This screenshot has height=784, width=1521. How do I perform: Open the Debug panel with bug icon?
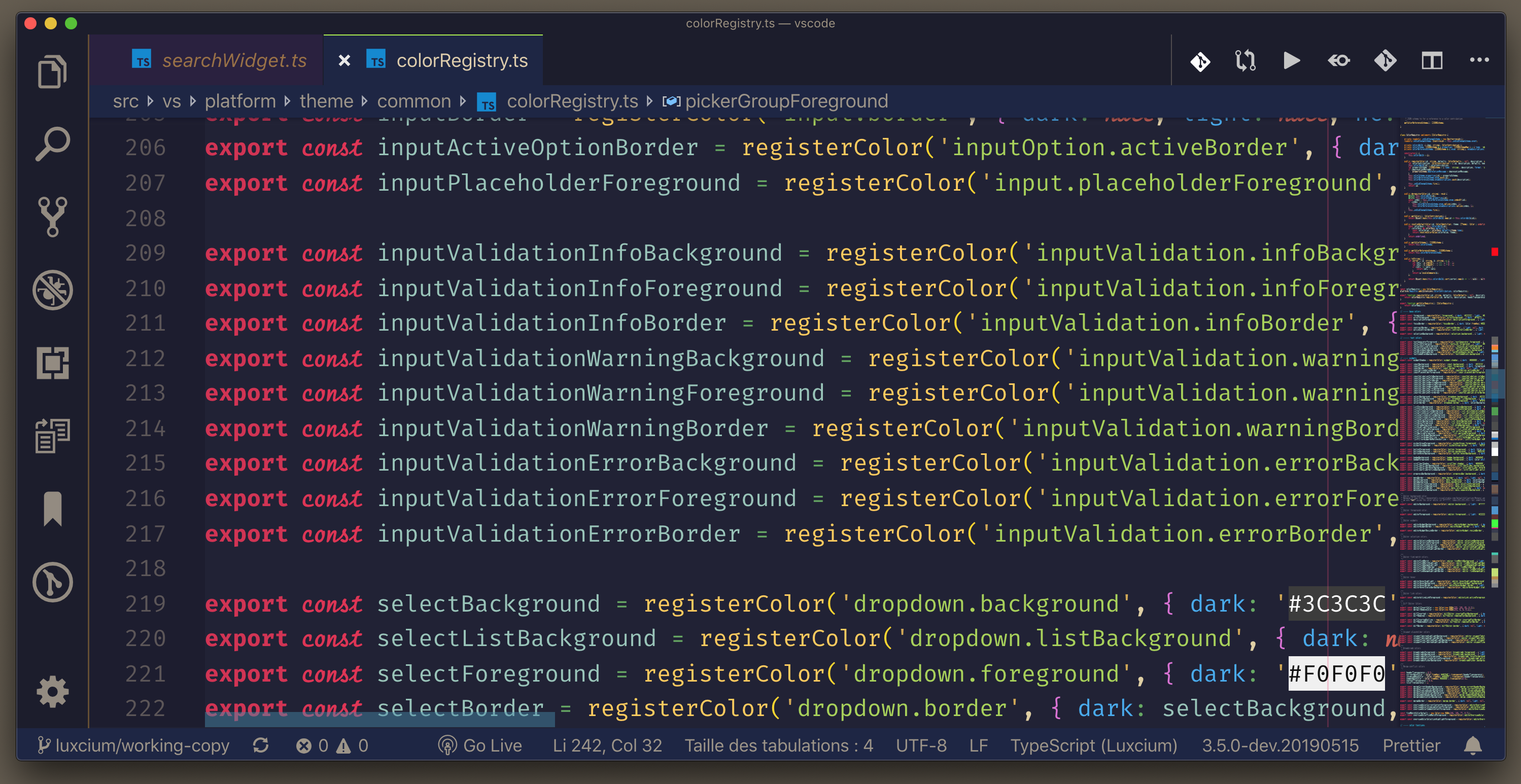point(52,290)
